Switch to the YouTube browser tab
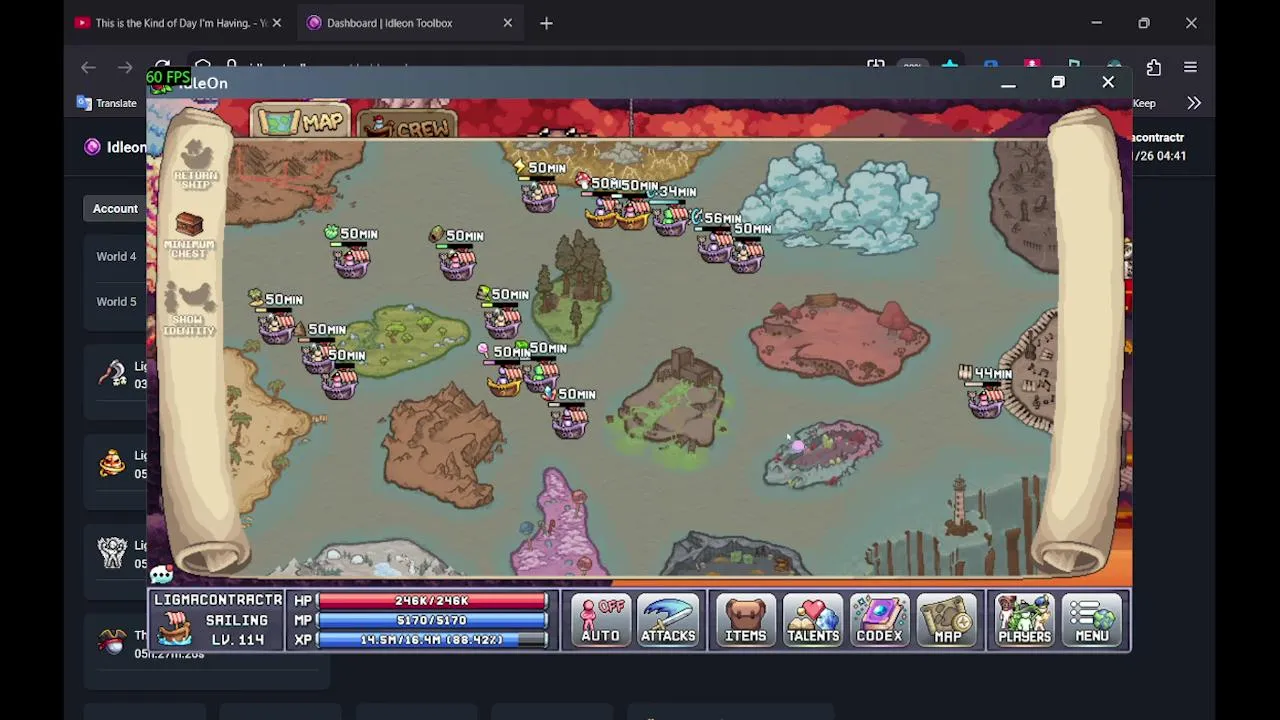This screenshot has width=1280, height=720. pos(180,23)
